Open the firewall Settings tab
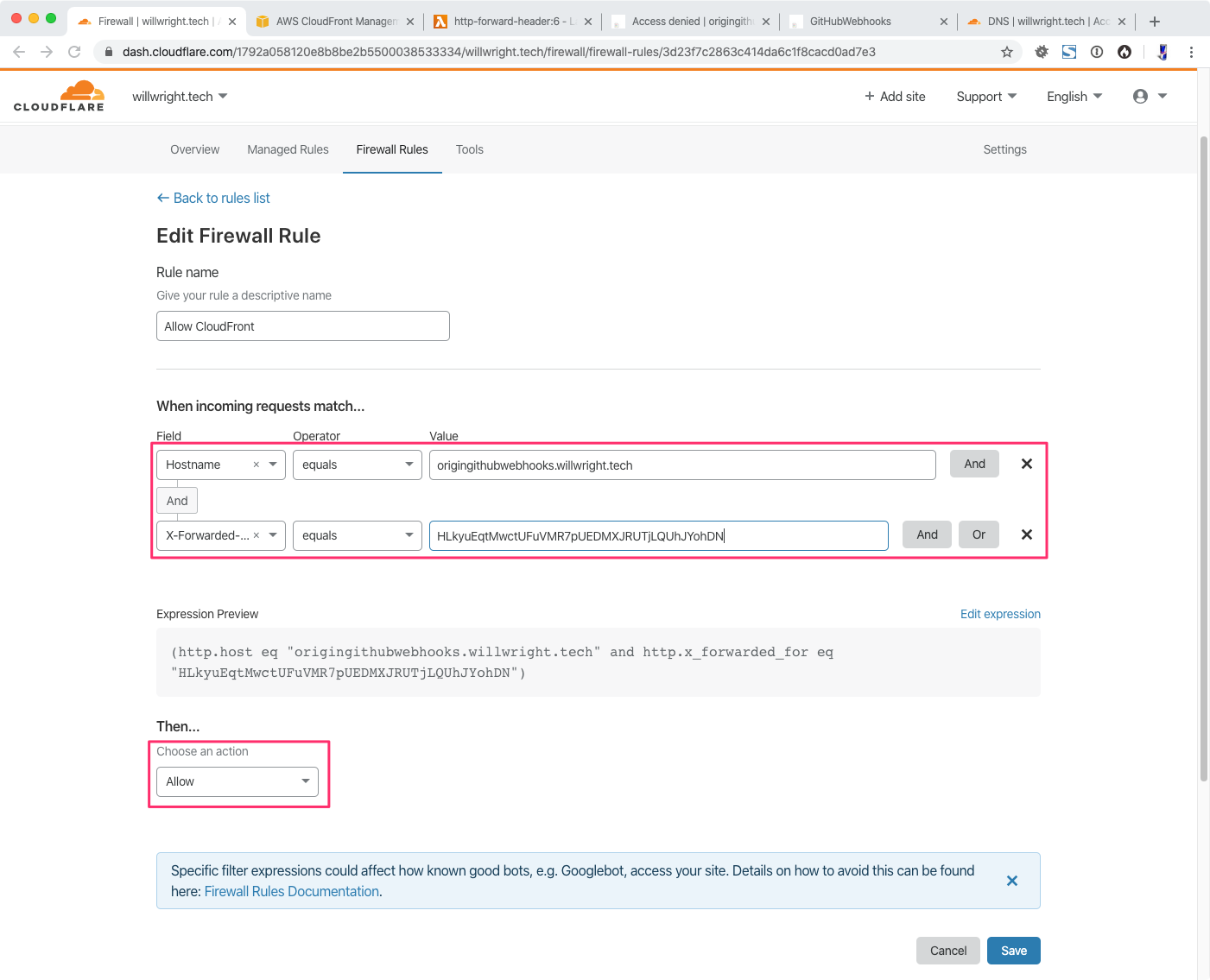The image size is (1210, 980). (1004, 149)
